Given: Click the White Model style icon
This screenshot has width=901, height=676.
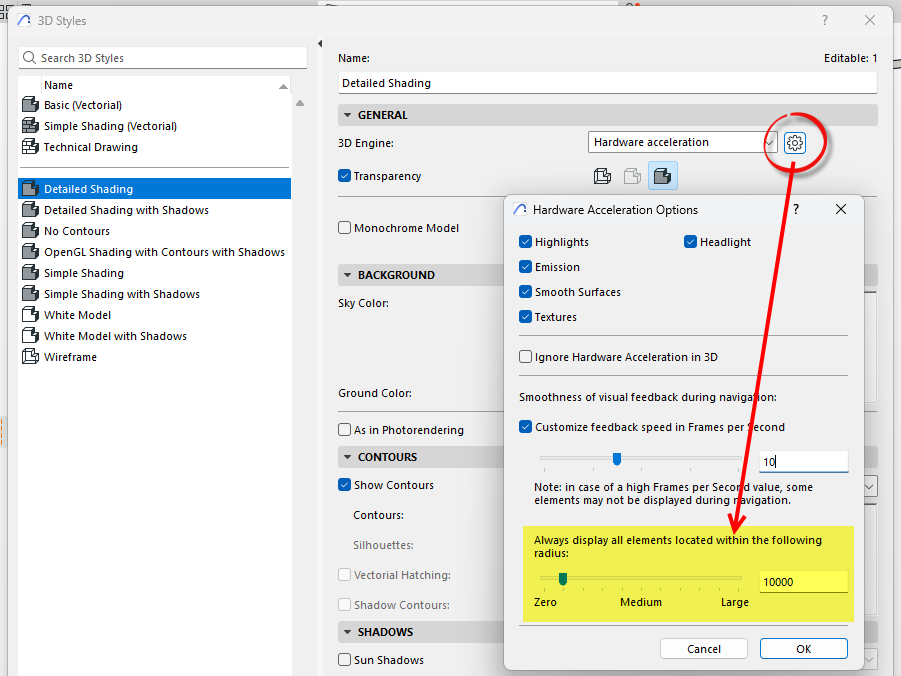Looking at the screenshot, I should pyautogui.click(x=30, y=315).
